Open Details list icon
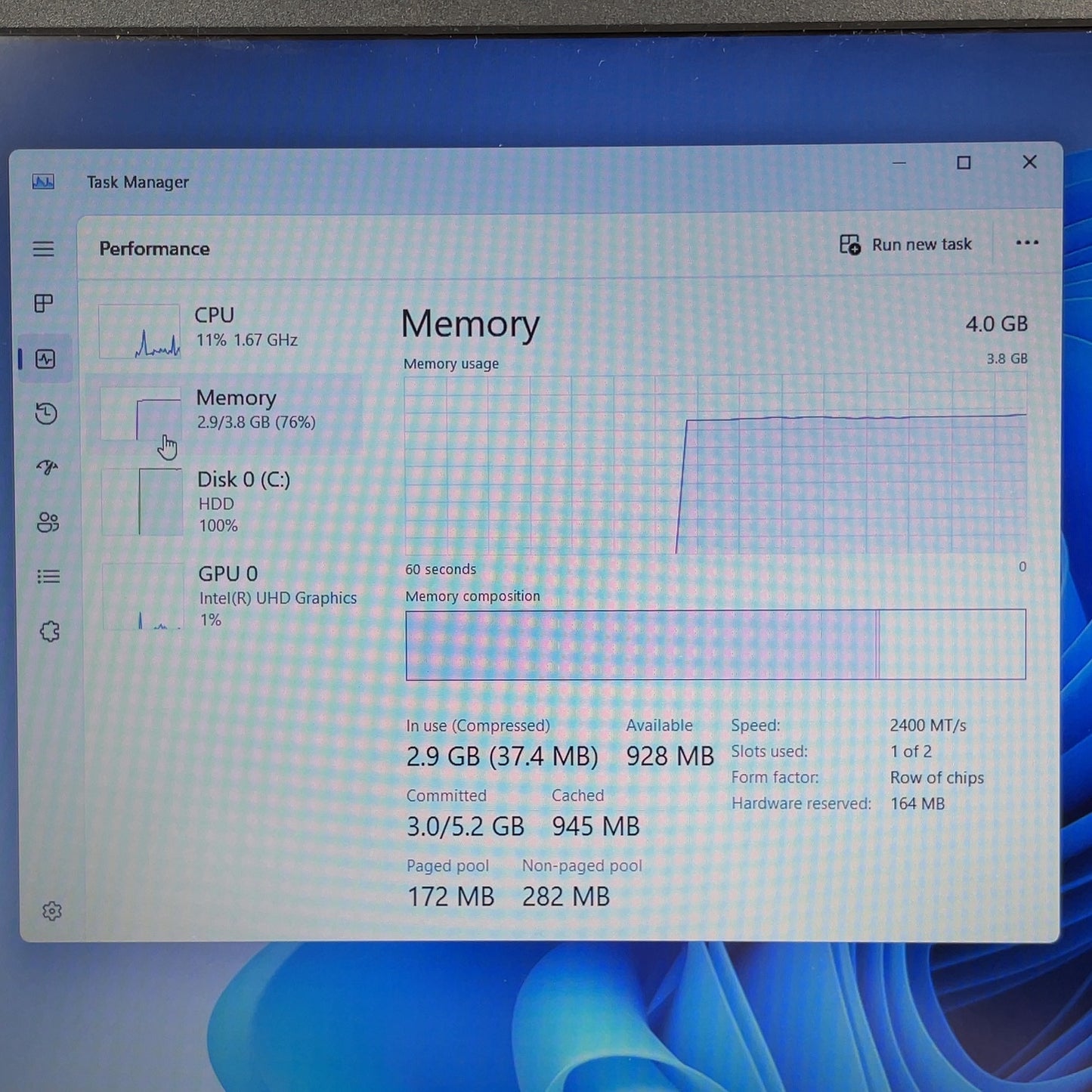Image resolution: width=1092 pixels, height=1092 pixels. [48, 577]
